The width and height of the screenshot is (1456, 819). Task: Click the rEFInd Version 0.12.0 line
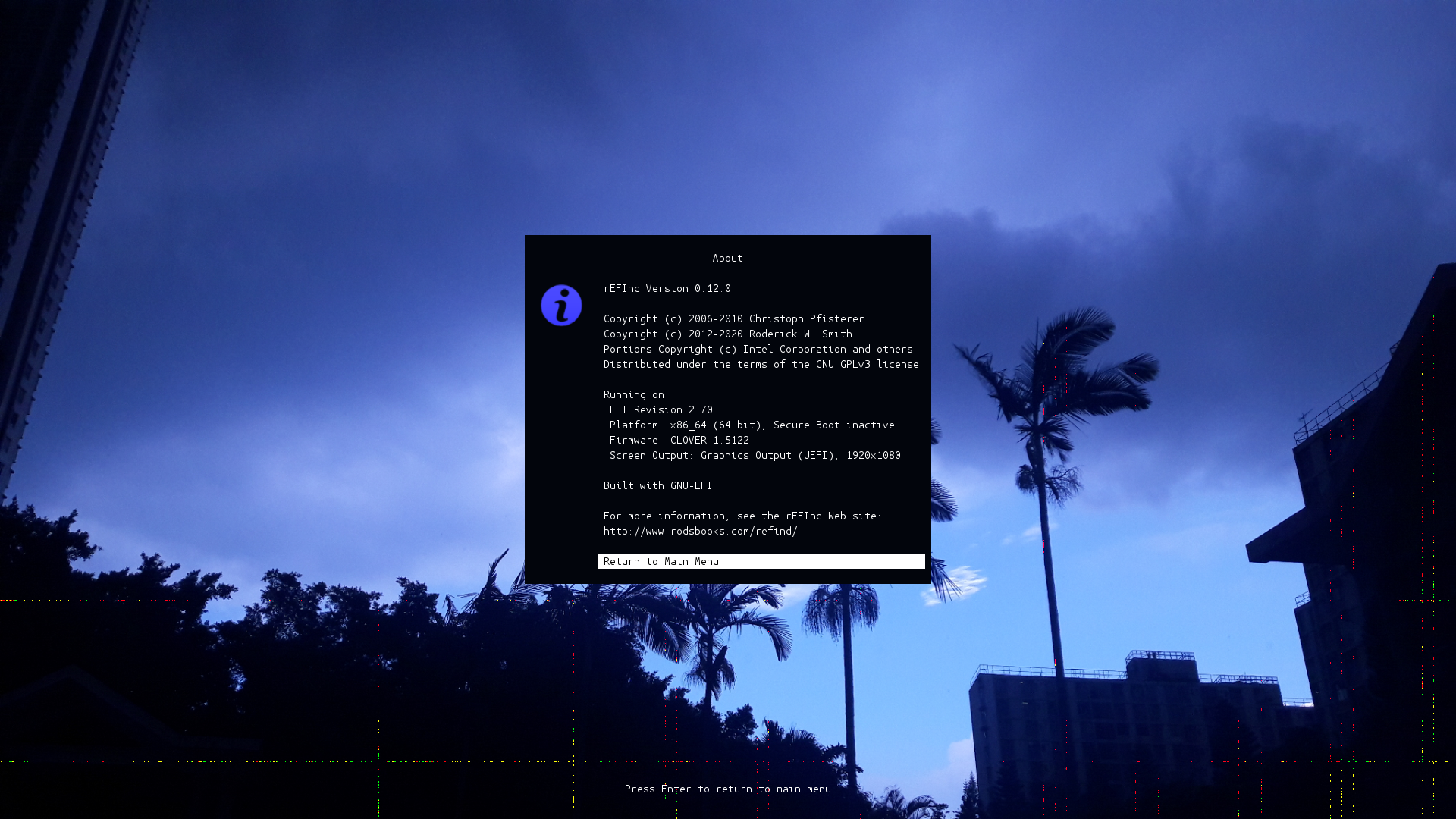tap(667, 288)
